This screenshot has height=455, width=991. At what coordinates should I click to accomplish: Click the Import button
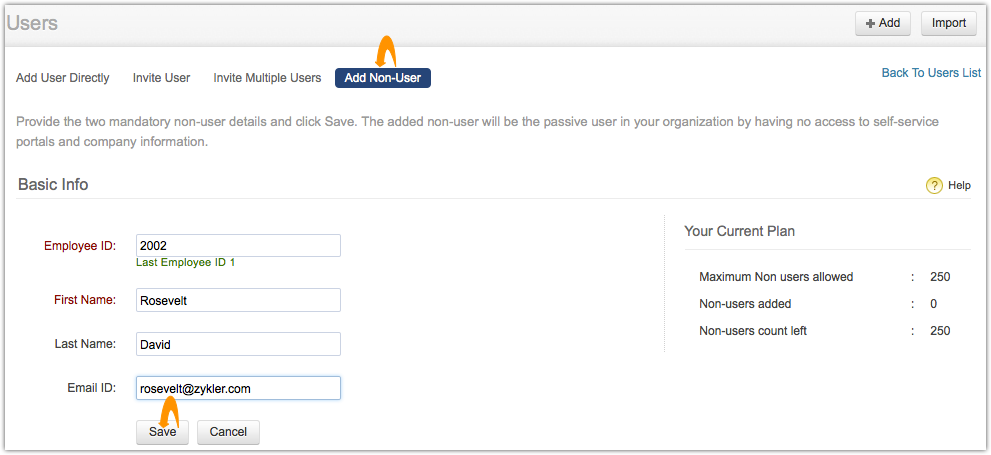click(948, 23)
